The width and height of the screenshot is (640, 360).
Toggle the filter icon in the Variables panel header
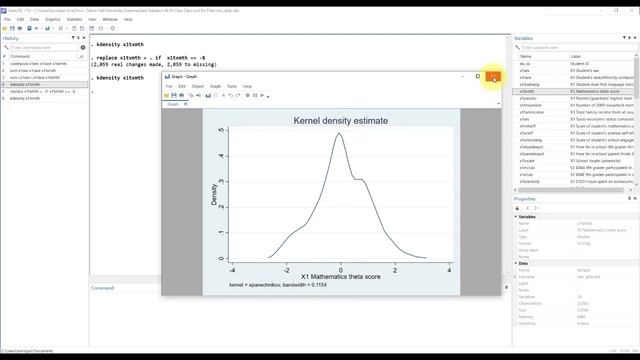pos(624,38)
